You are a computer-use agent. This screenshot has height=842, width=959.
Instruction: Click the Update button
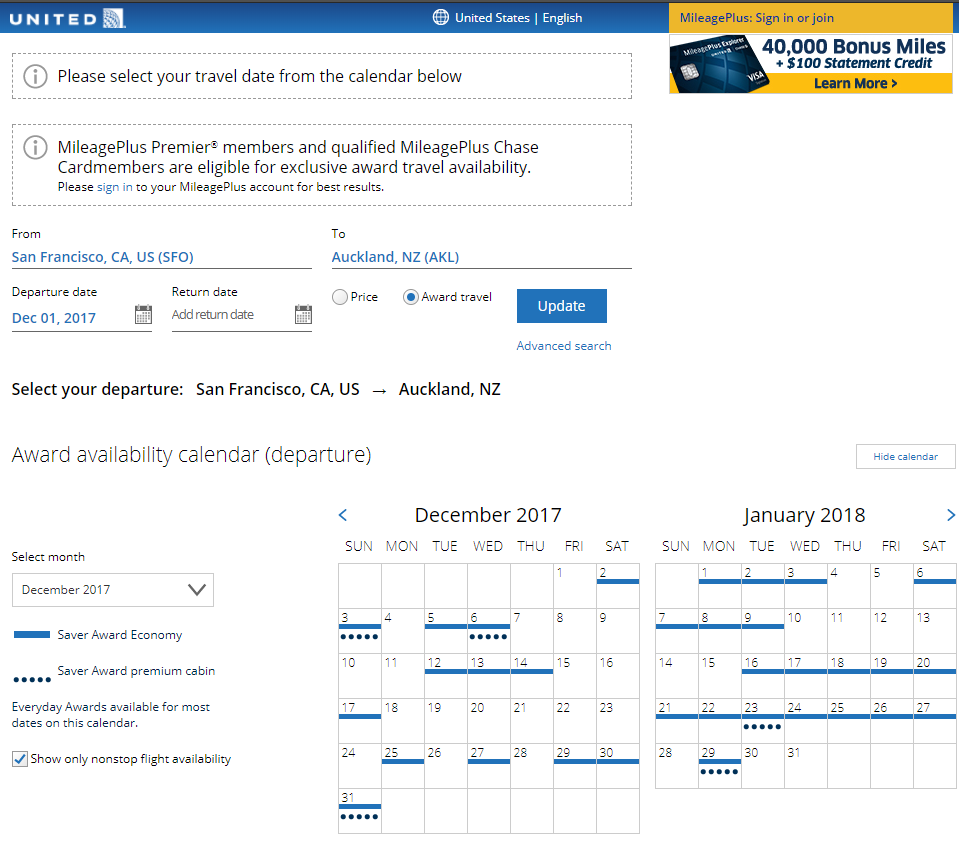(x=561, y=306)
